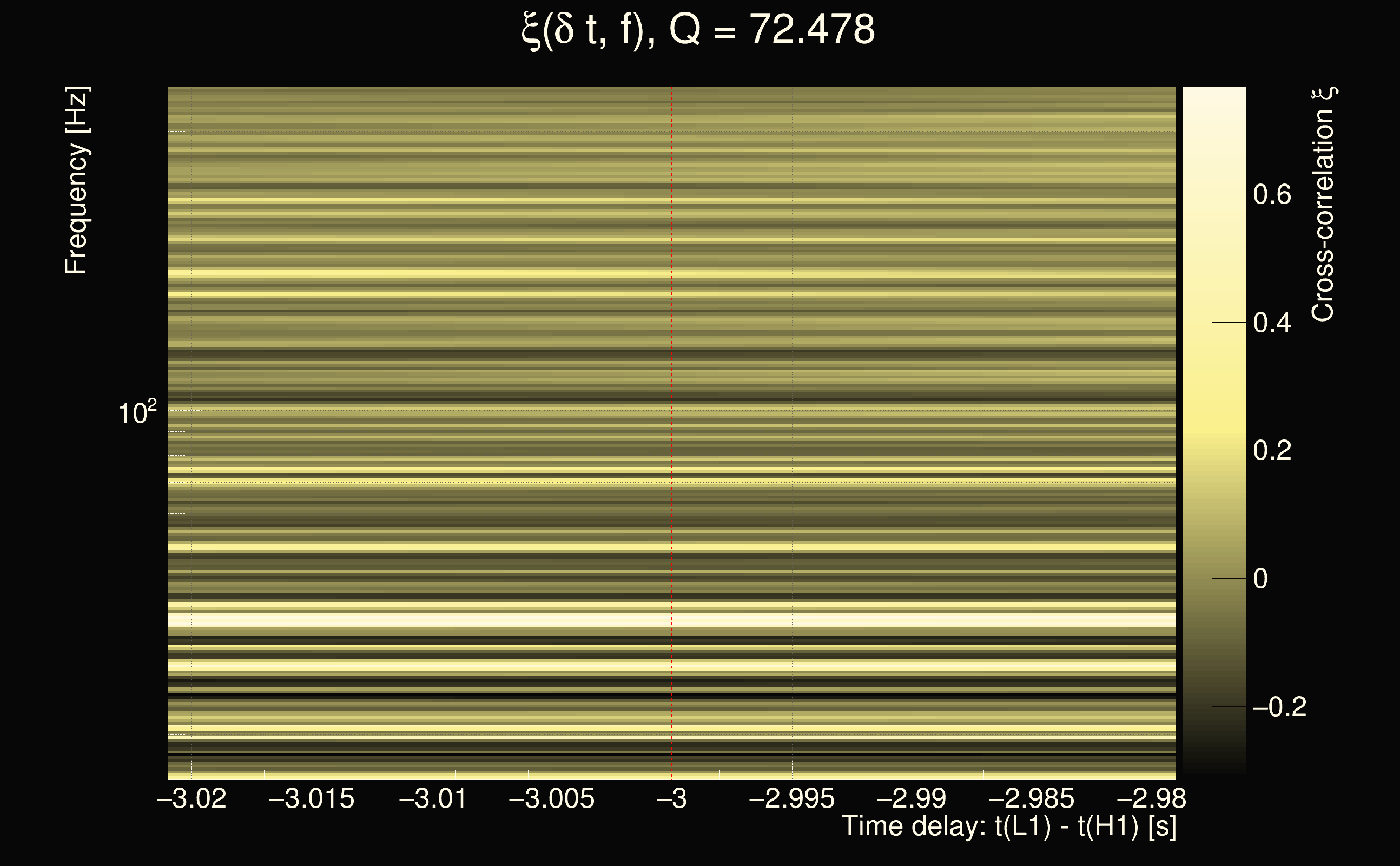Viewport: 1400px width, 866px height.
Task: Click the -3.02 time delay tick label
Action: [191, 798]
